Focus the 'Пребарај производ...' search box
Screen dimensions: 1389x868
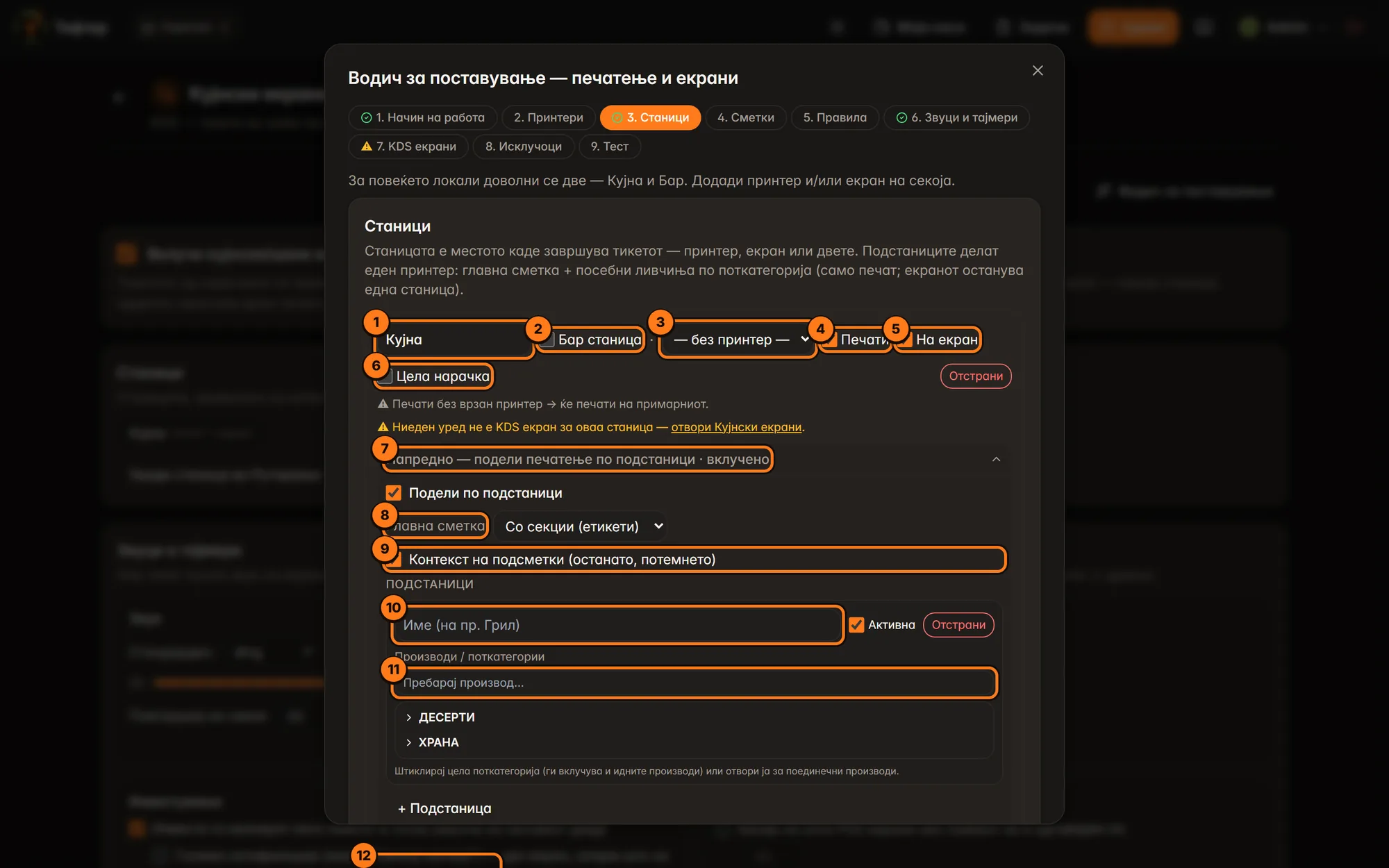(694, 683)
